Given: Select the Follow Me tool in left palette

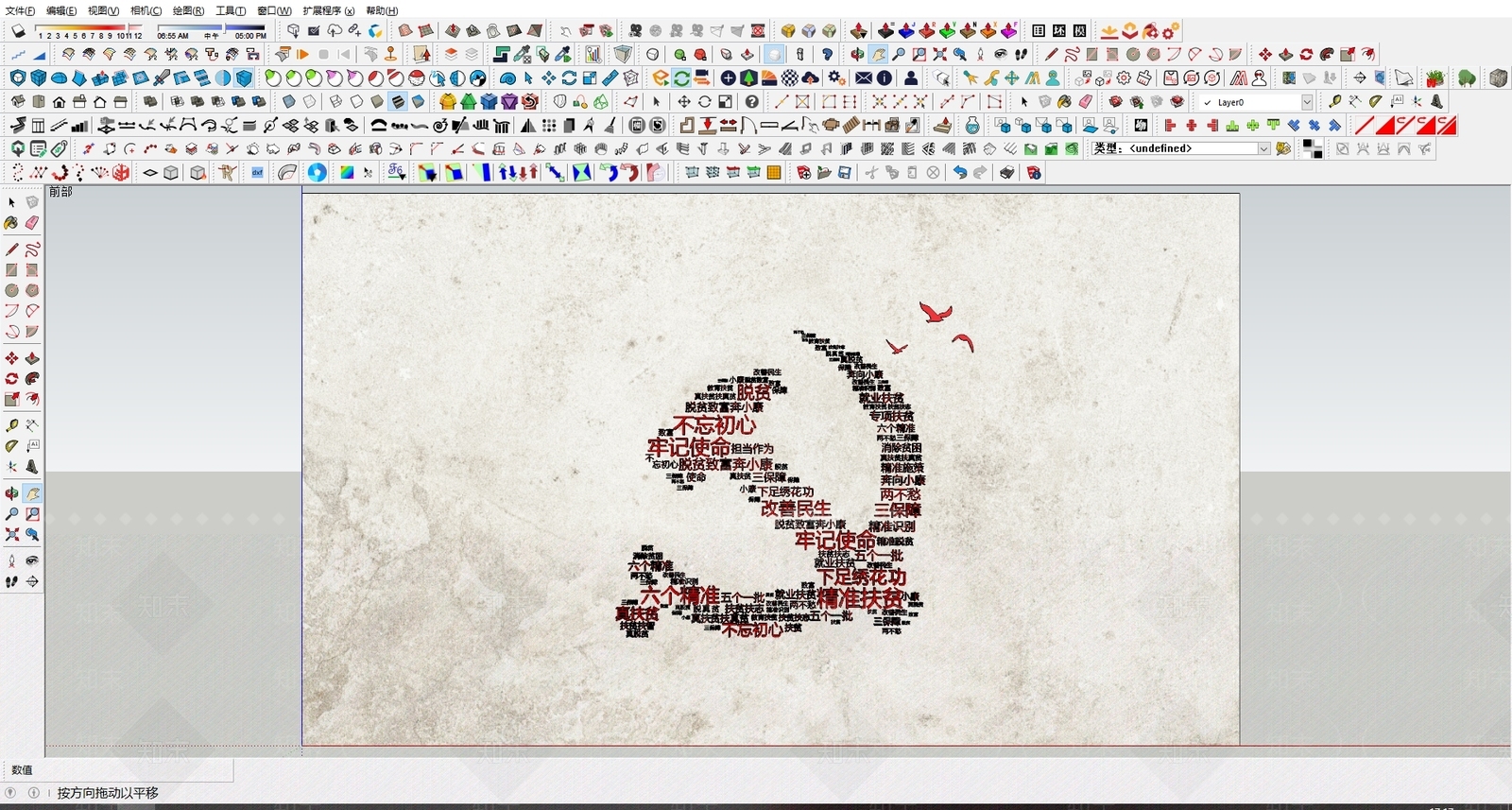Looking at the screenshot, I should coord(32,379).
